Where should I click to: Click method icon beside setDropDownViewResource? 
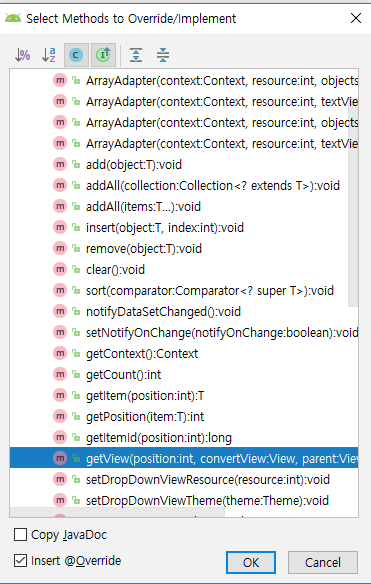tap(60, 479)
